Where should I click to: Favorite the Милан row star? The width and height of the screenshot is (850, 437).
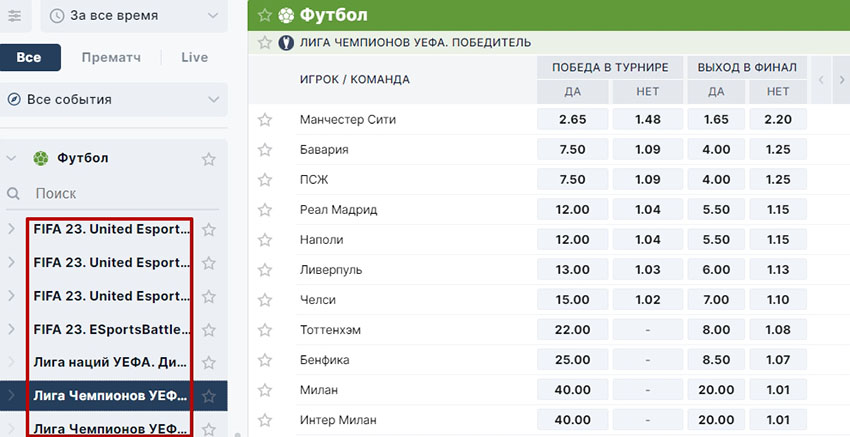click(265, 390)
